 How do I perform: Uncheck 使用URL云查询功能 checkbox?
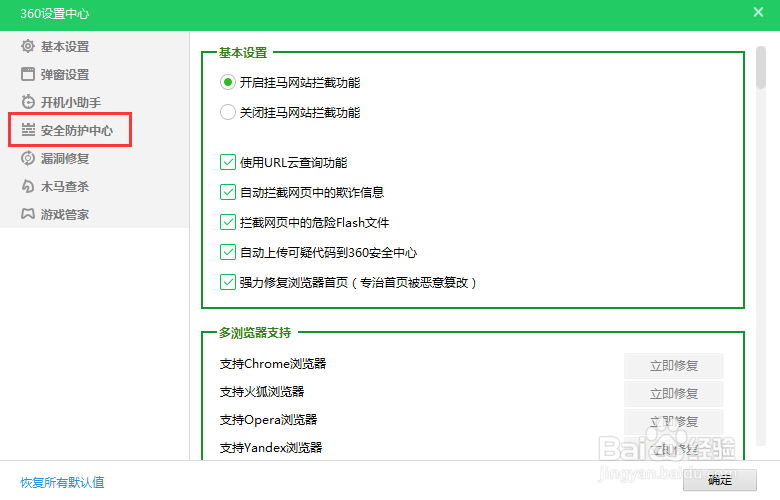[x=228, y=162]
